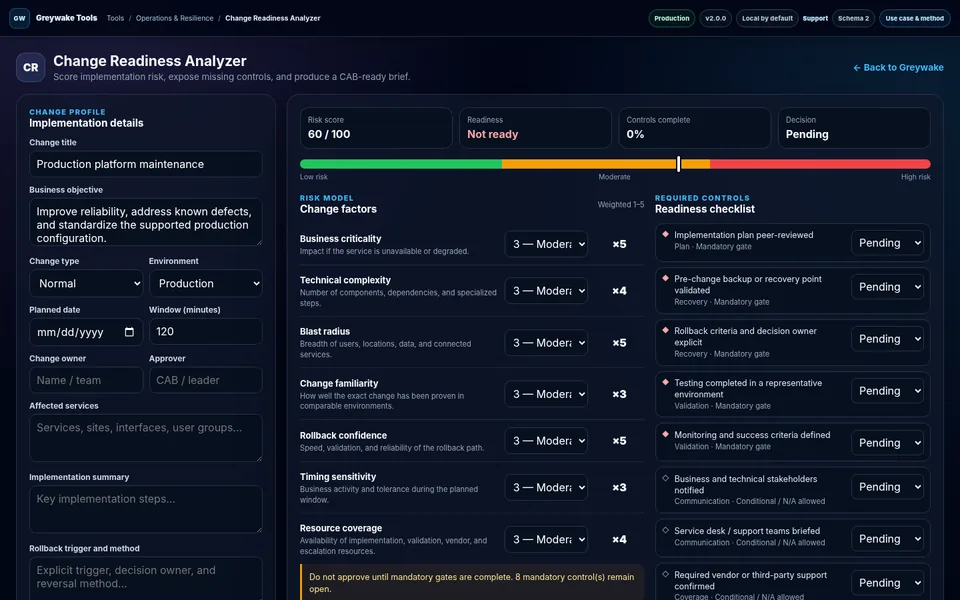This screenshot has width=960, height=600.
Task: Click the ×3 weight for Change familiarity
Action: (x=620, y=394)
